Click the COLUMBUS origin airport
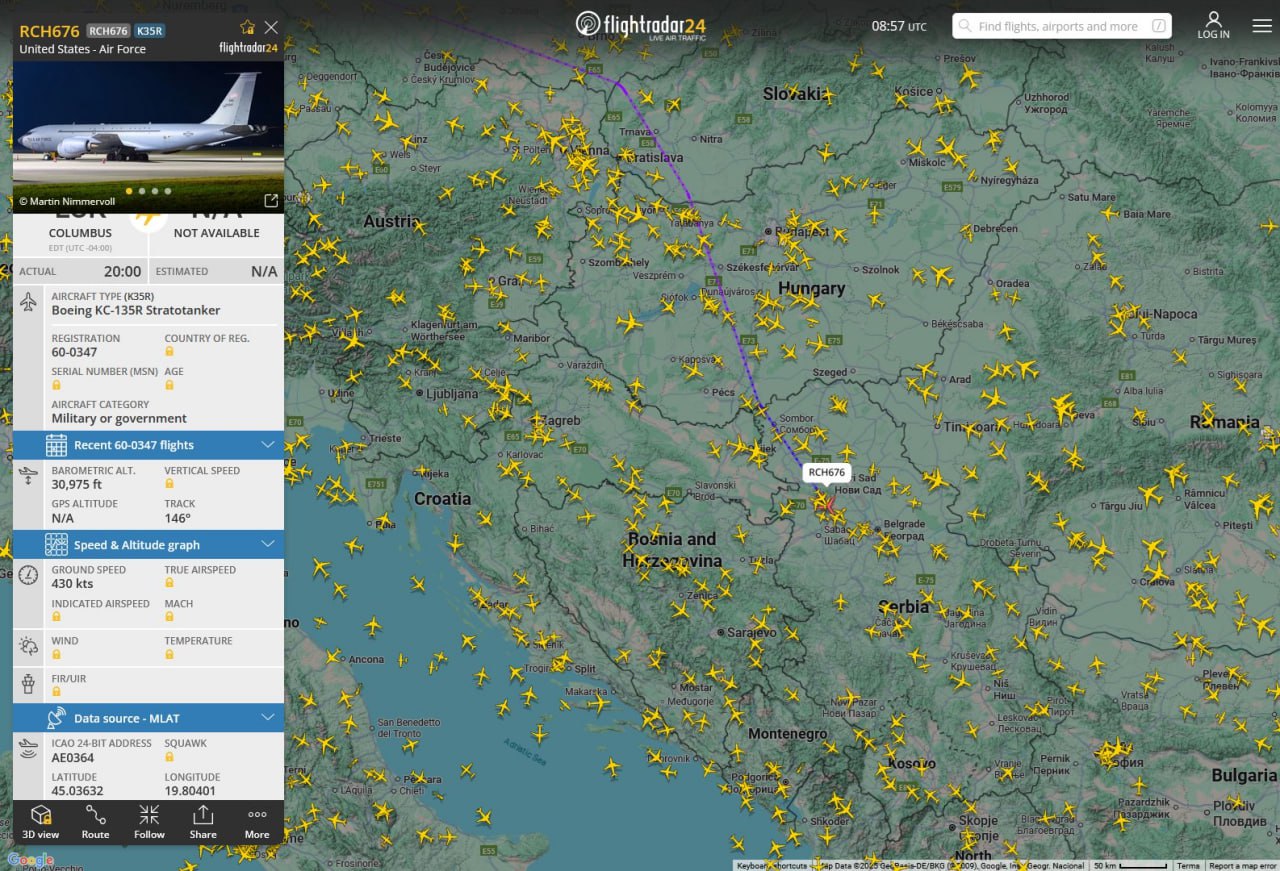Image resolution: width=1280 pixels, height=871 pixels. tap(81, 233)
